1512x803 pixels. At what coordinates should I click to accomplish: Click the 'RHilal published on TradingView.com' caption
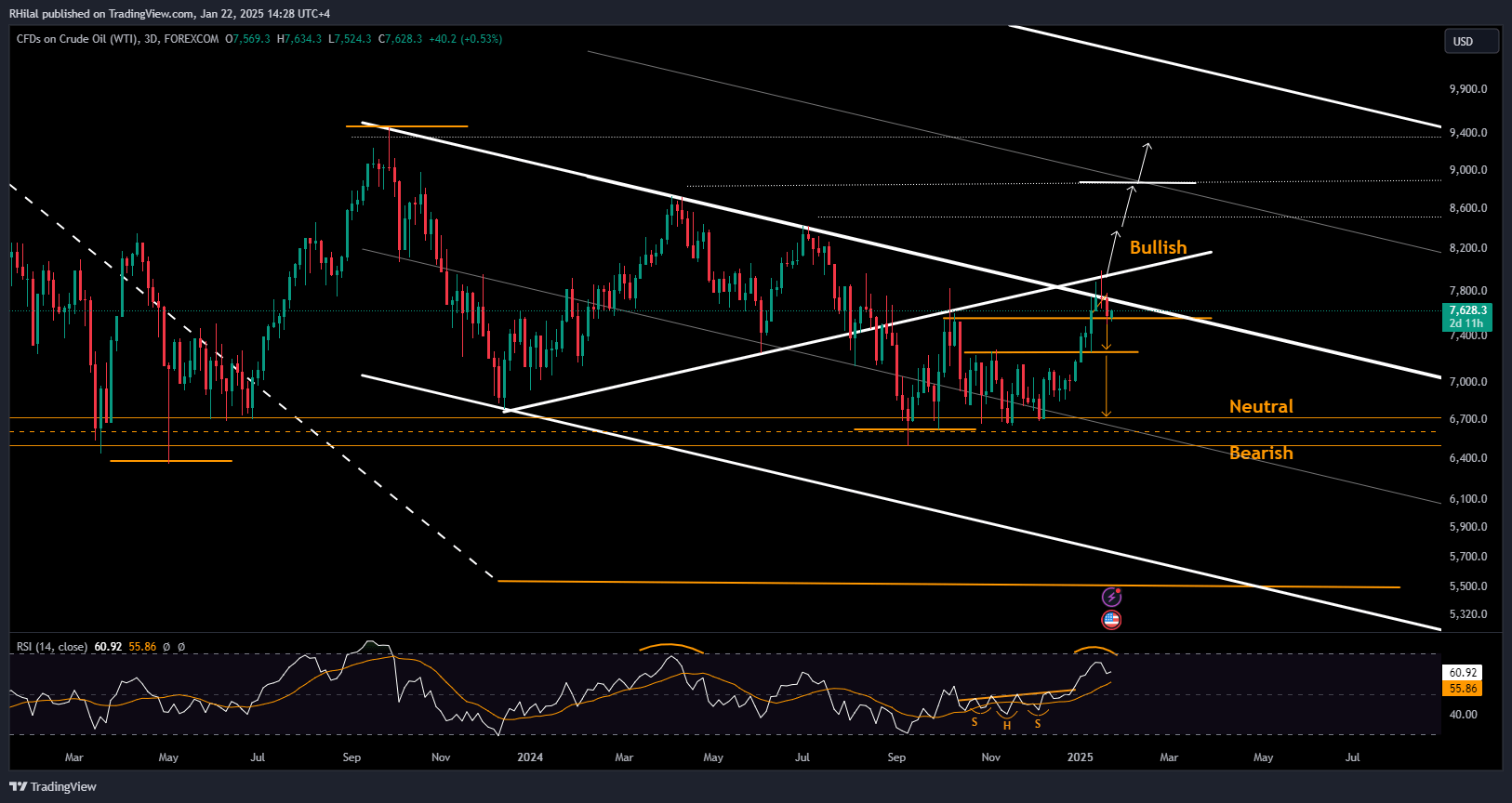[99, 13]
